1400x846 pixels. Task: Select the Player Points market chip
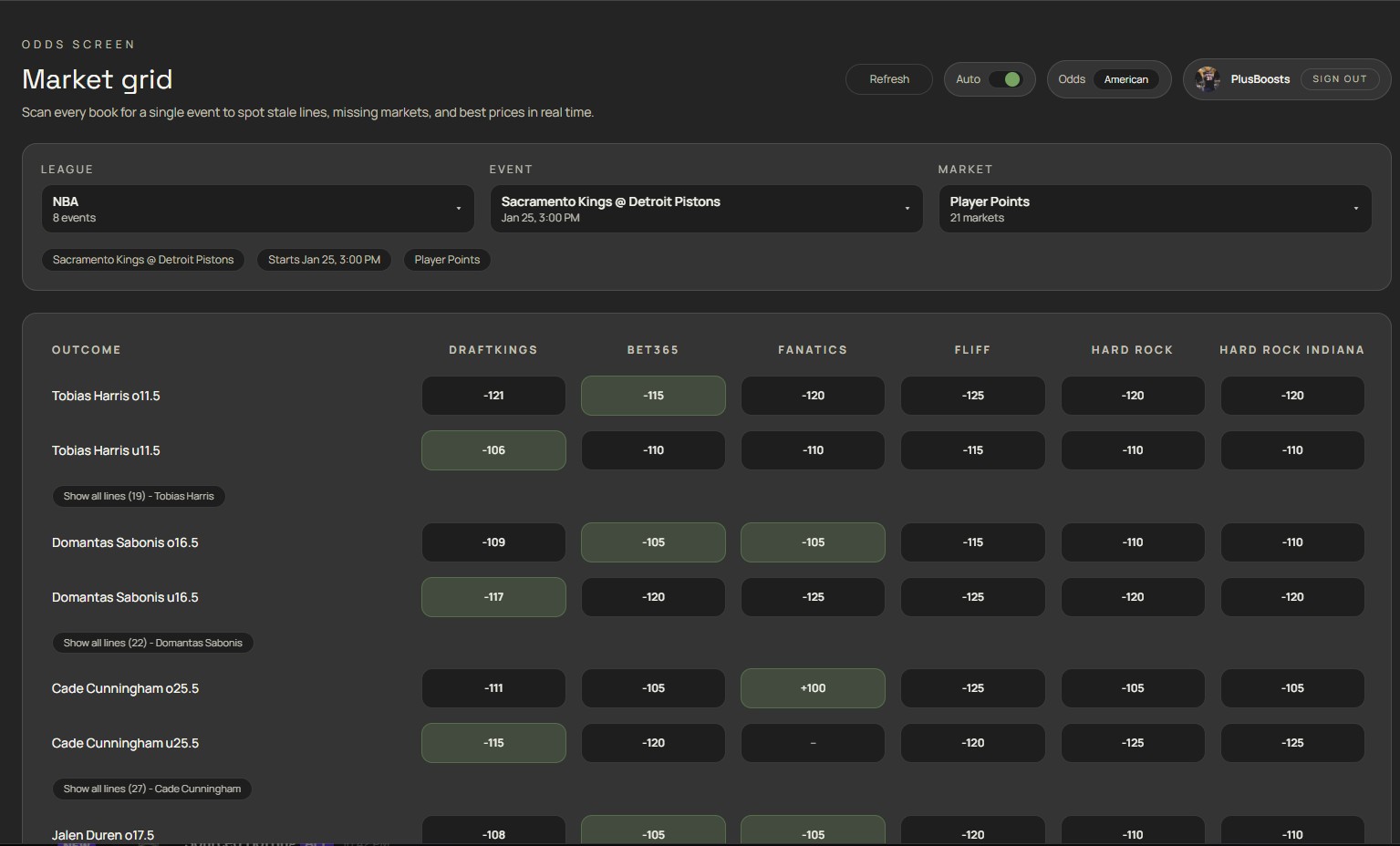447,260
